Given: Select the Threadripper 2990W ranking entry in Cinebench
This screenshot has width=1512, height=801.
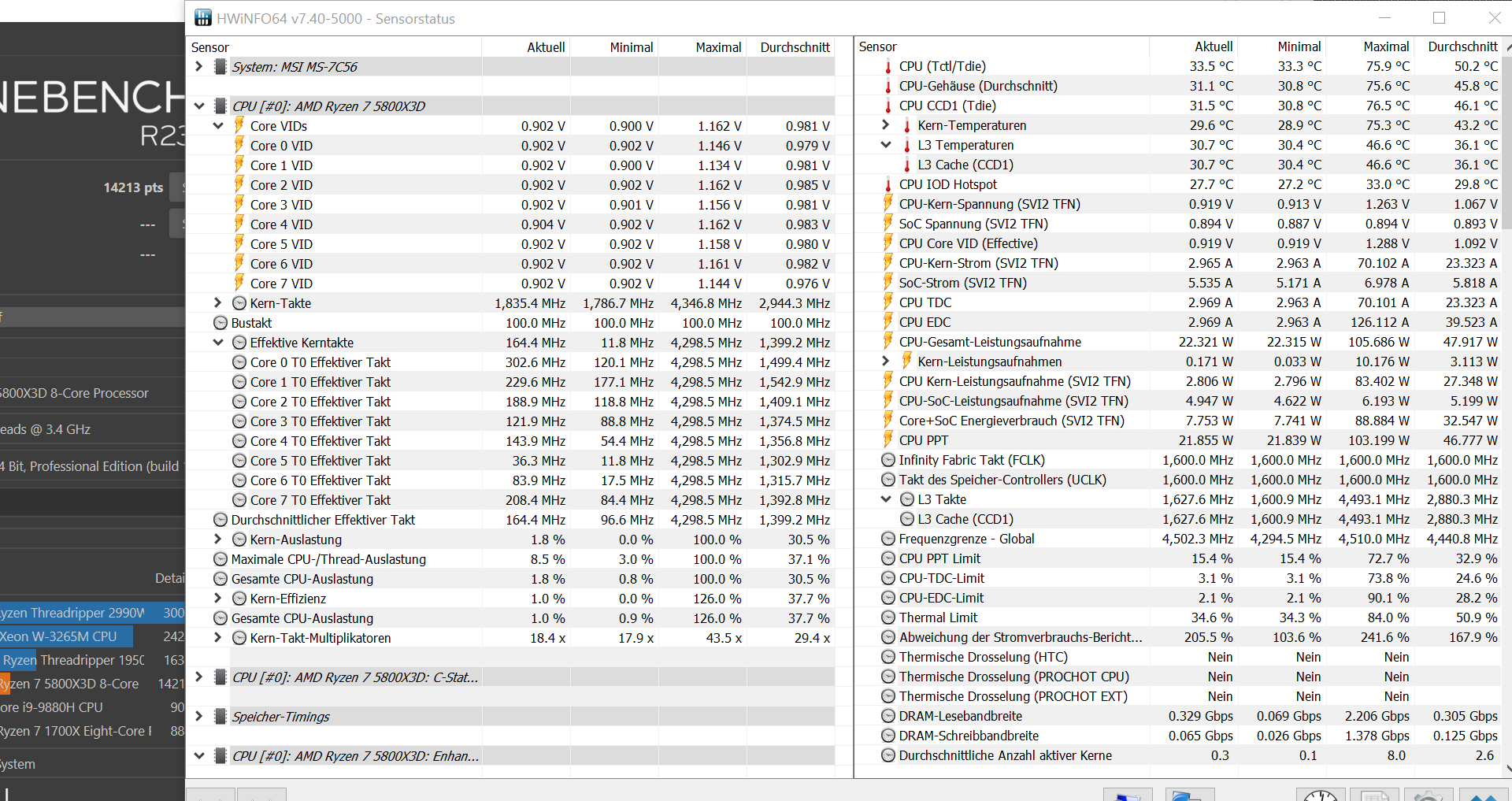Looking at the screenshot, I should pos(92,613).
